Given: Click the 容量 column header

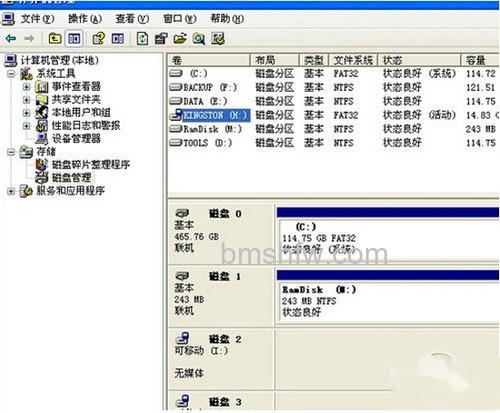Looking at the screenshot, I should coord(480,60).
